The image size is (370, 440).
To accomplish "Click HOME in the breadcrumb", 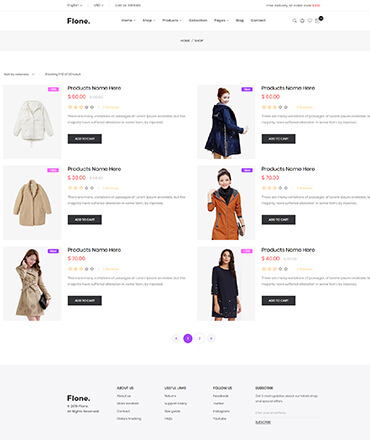I will [x=185, y=41].
